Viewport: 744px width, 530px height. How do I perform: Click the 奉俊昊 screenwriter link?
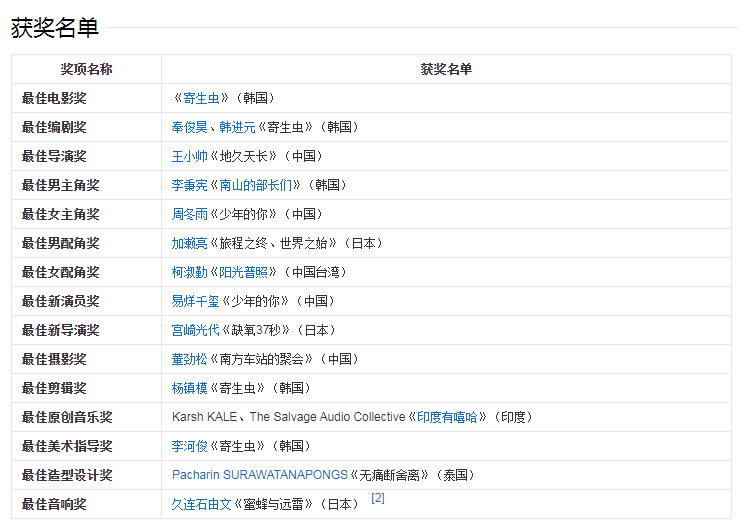190,127
